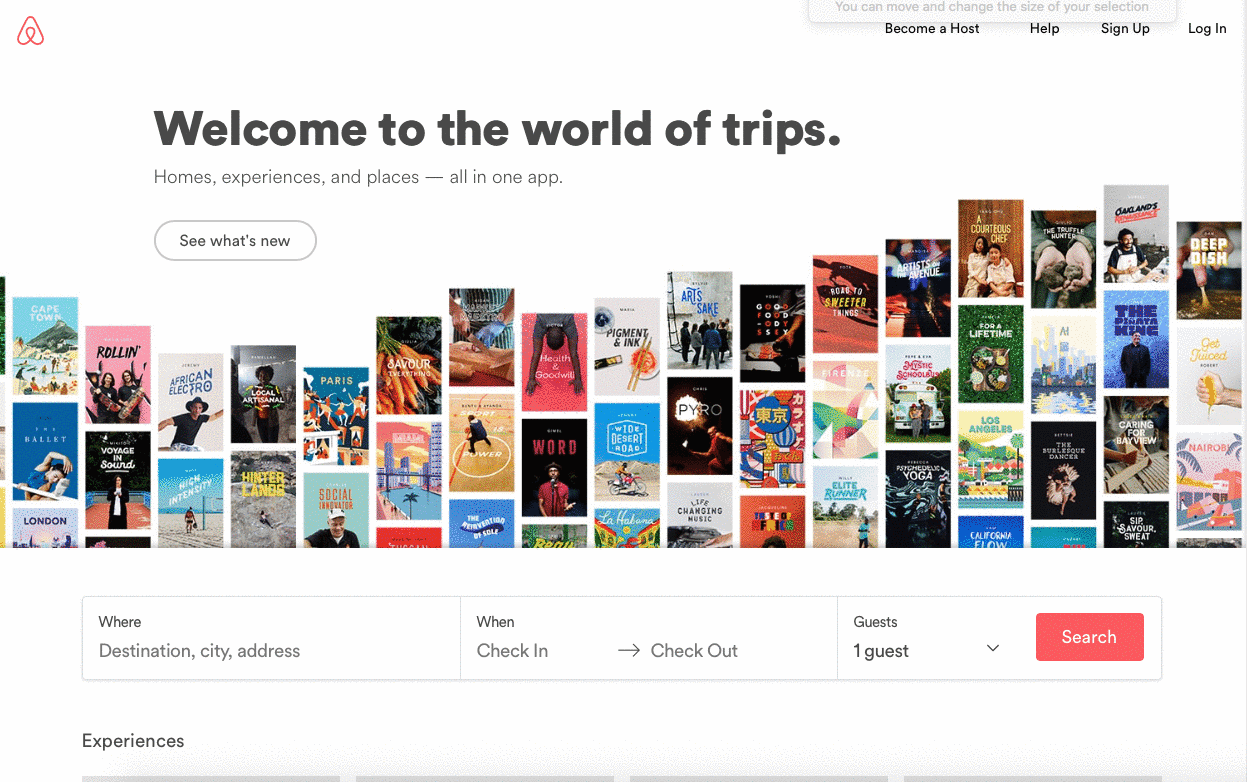Image resolution: width=1247 pixels, height=782 pixels.
Task: Select the Deep Dish poster thumbnail
Action: point(1208,270)
